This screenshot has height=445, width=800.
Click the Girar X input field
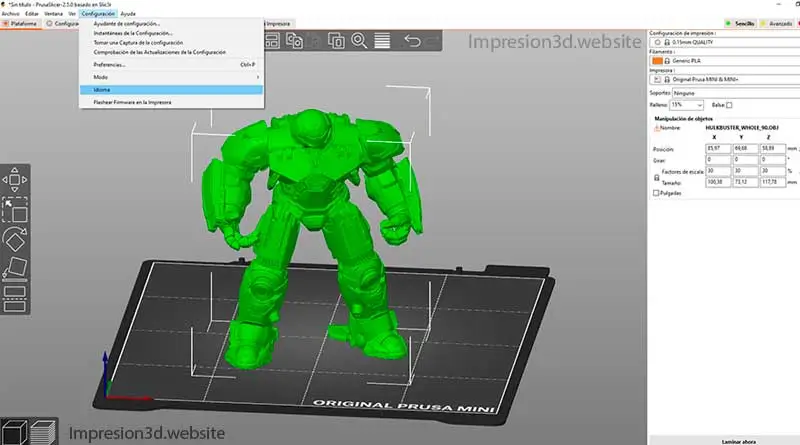click(718, 160)
